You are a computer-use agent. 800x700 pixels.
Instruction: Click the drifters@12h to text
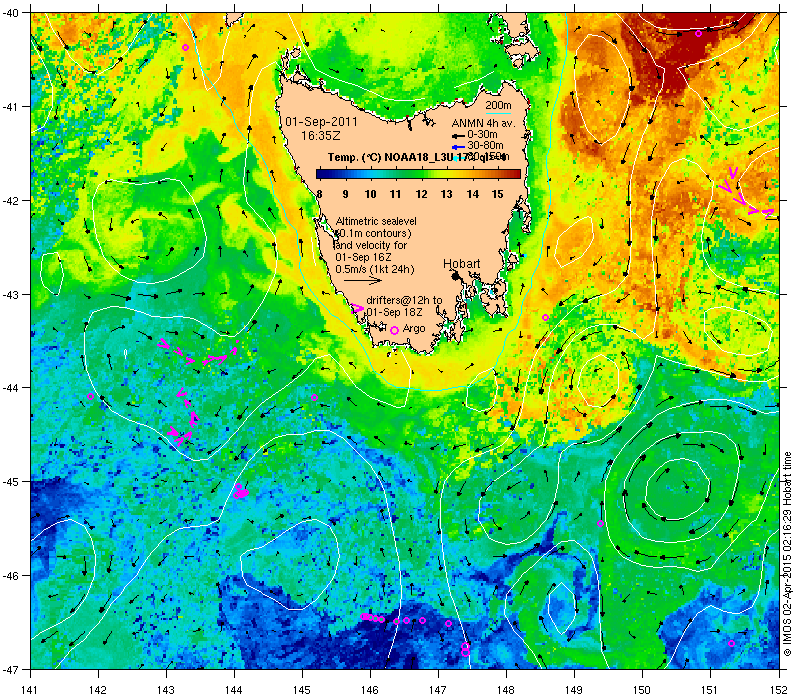(404, 300)
